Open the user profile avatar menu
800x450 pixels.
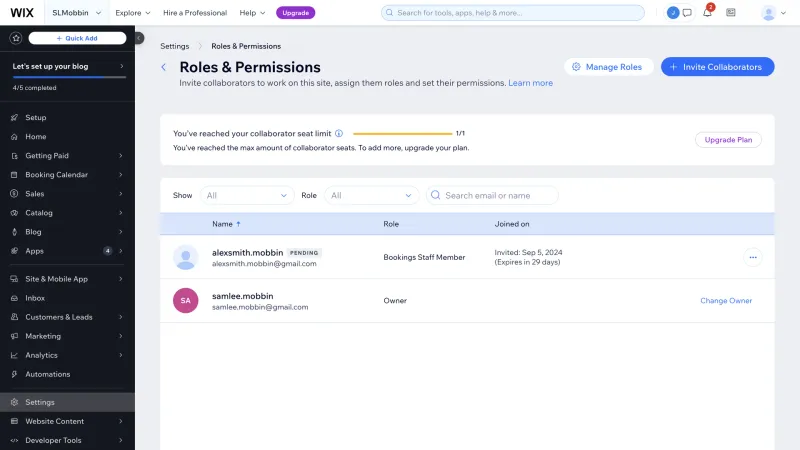pos(773,13)
